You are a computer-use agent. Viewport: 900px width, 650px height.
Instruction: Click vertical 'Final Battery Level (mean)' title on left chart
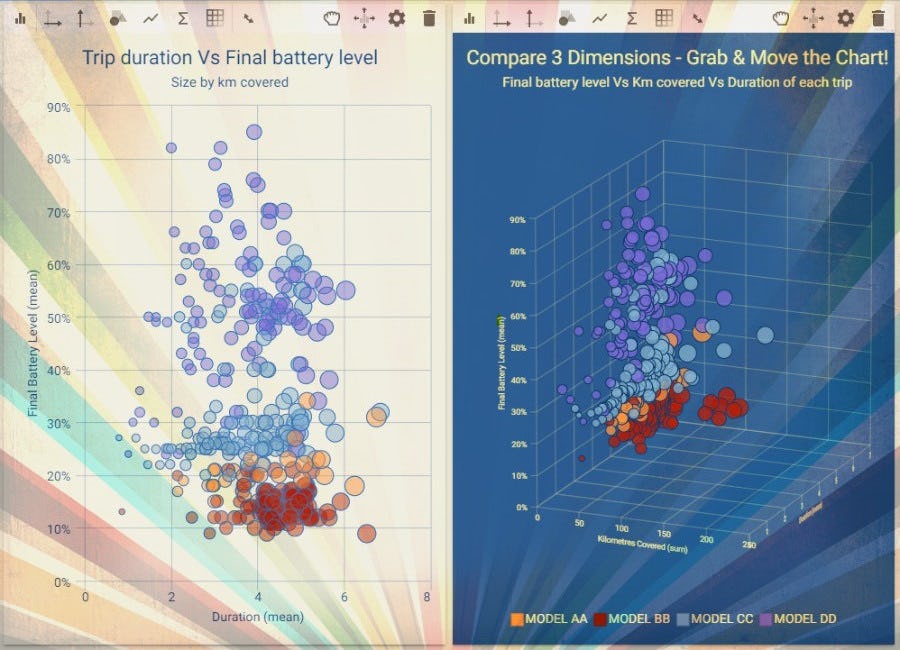tap(33, 343)
